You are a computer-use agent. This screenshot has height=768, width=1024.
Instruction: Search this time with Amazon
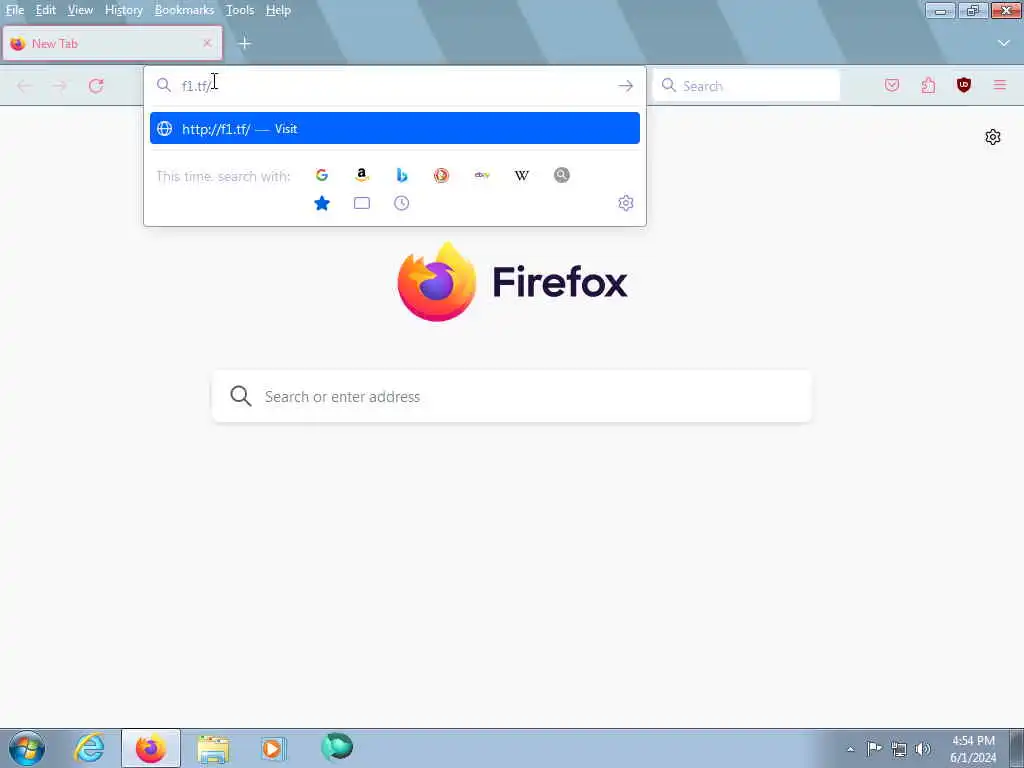[362, 175]
